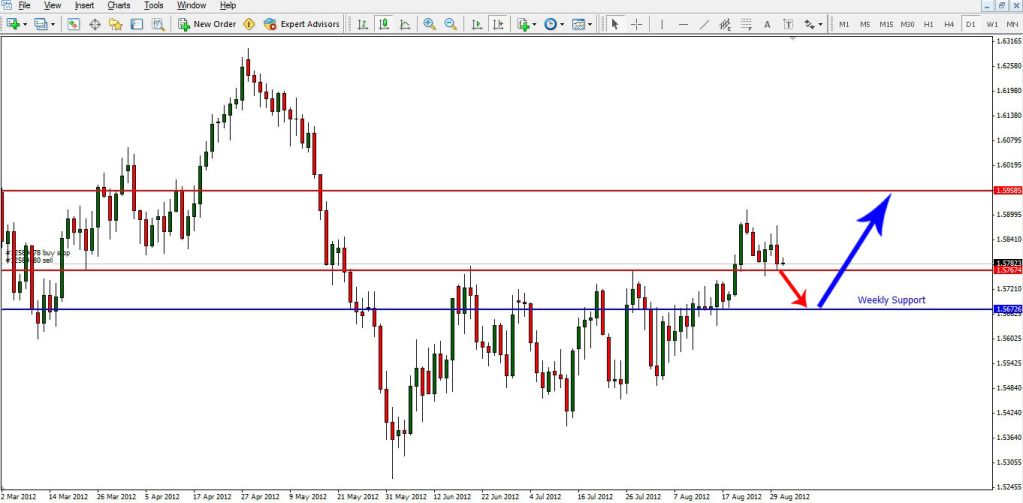The width and height of the screenshot is (1023, 503).
Task: Select the Weekly Support text label
Action: [891, 300]
